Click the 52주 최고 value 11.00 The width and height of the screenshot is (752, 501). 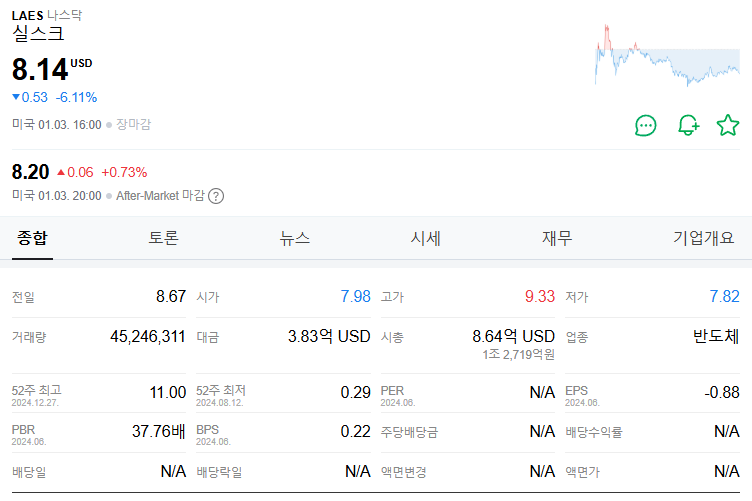(x=168, y=393)
